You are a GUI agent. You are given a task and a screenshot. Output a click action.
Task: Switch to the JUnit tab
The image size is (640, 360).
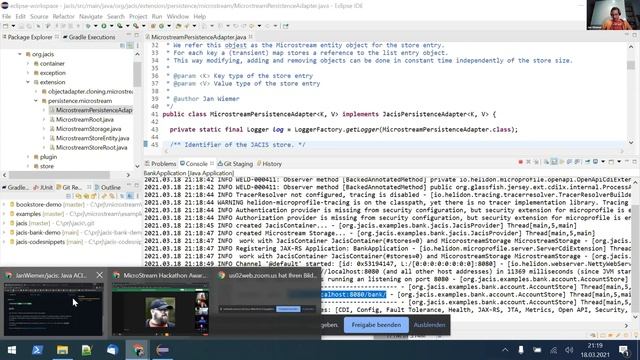(43, 187)
